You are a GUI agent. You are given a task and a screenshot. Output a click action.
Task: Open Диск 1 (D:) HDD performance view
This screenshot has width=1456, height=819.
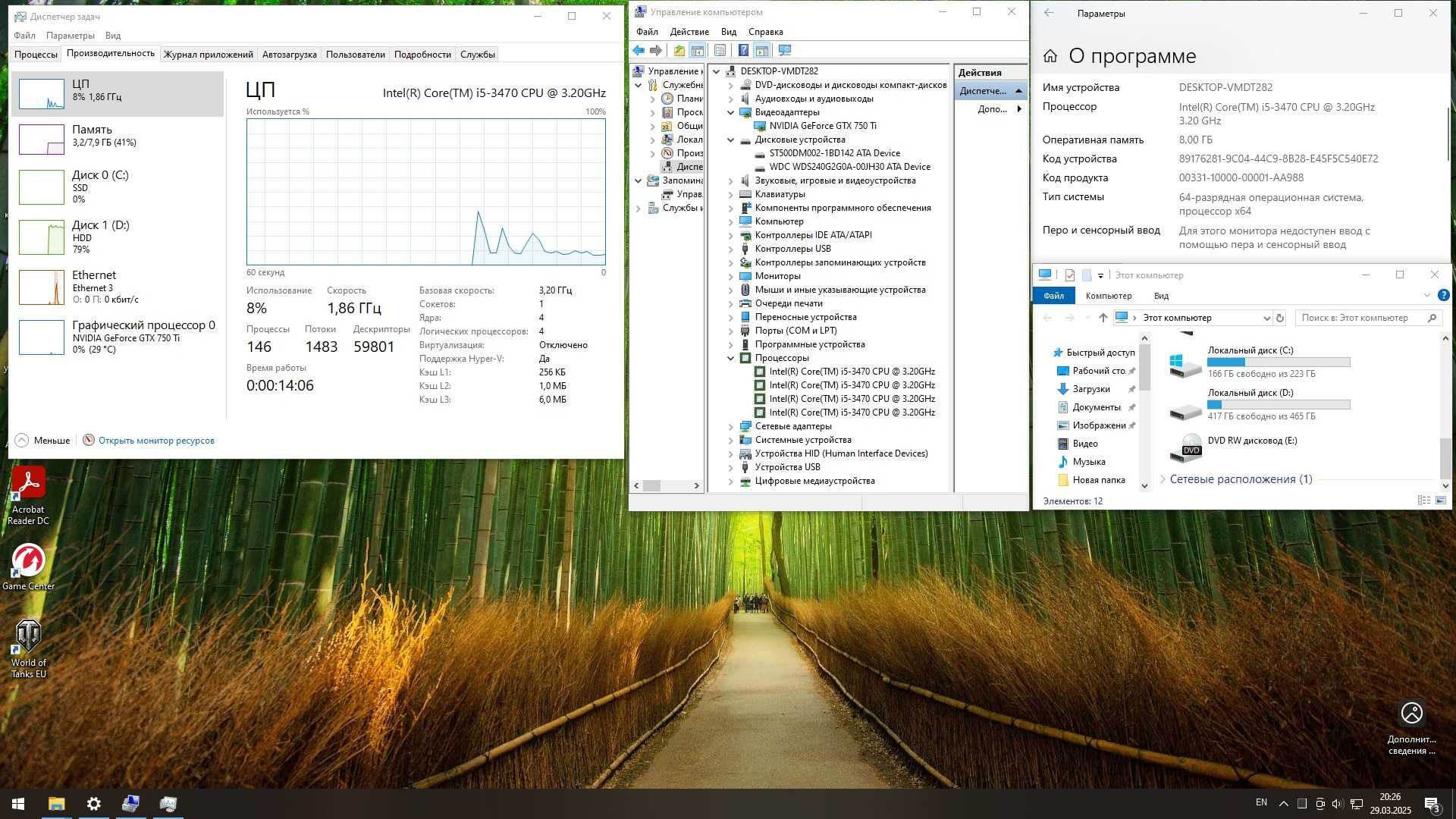118,237
